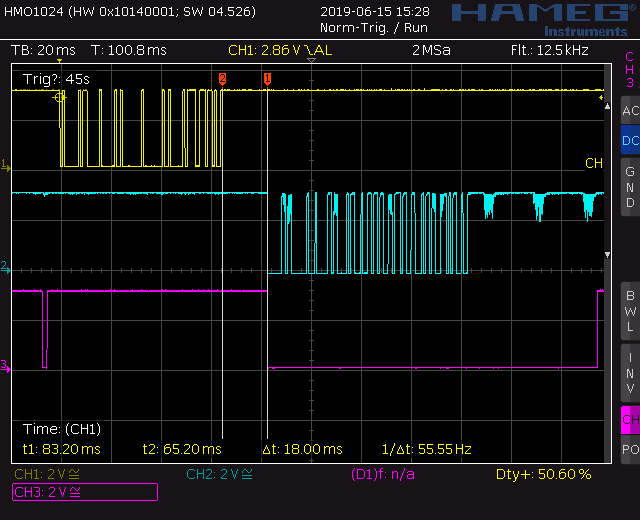Screen dimensions: 640x520
Task: Select the CH3: 2 V channel box
Action: (84, 491)
